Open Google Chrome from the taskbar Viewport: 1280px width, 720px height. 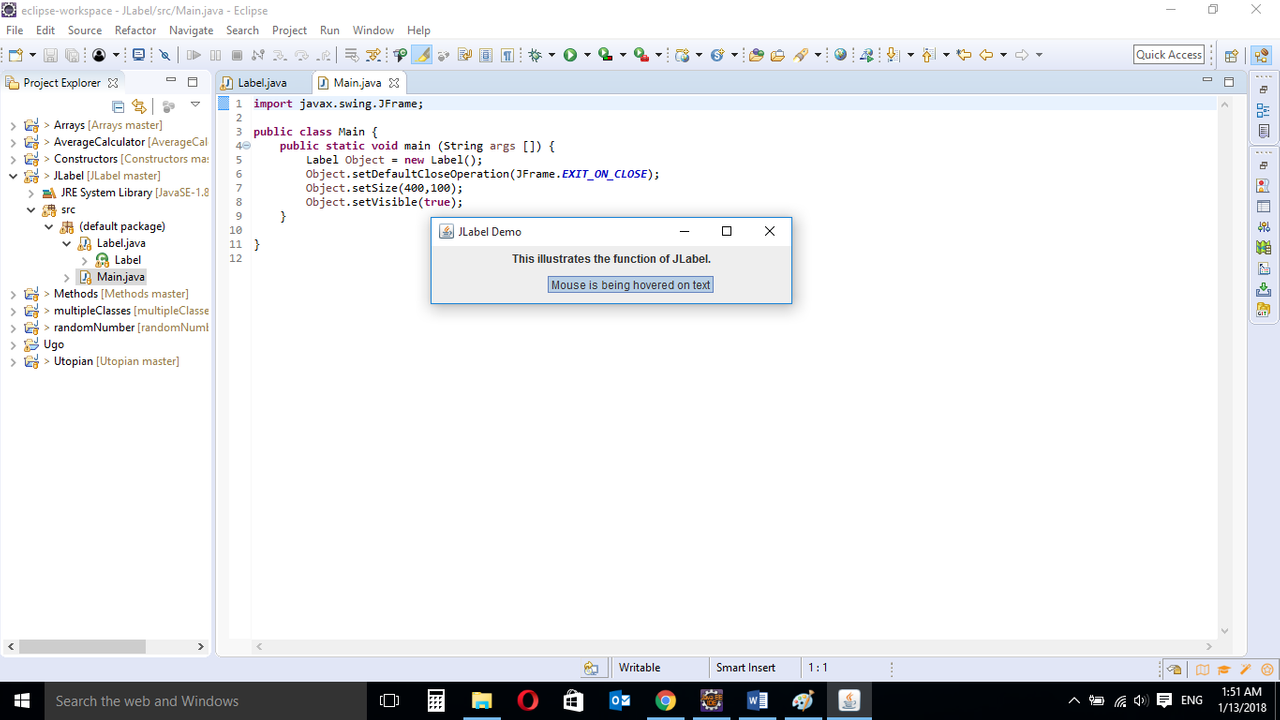[665, 700]
